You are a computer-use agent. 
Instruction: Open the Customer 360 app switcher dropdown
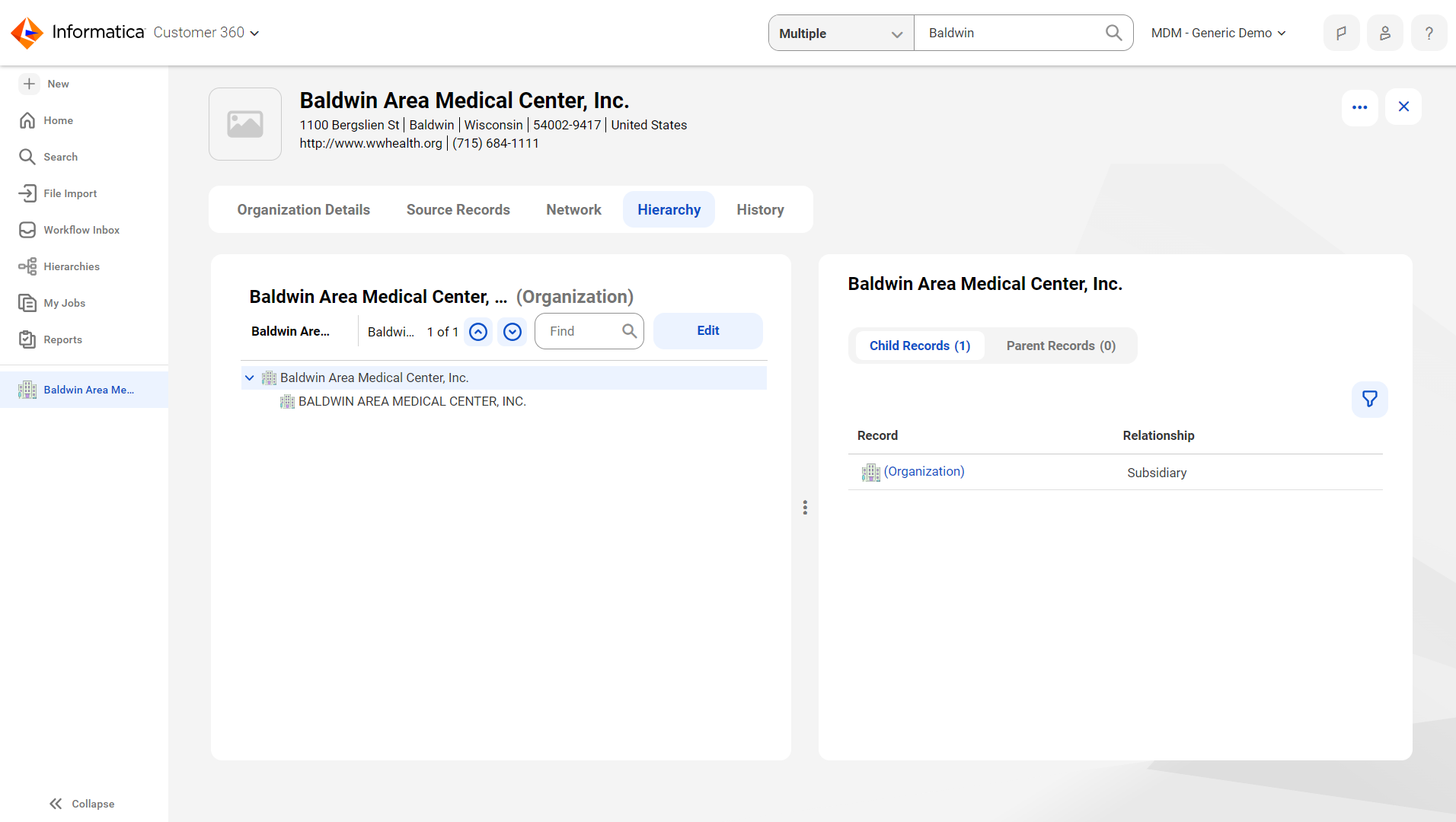coord(206,33)
